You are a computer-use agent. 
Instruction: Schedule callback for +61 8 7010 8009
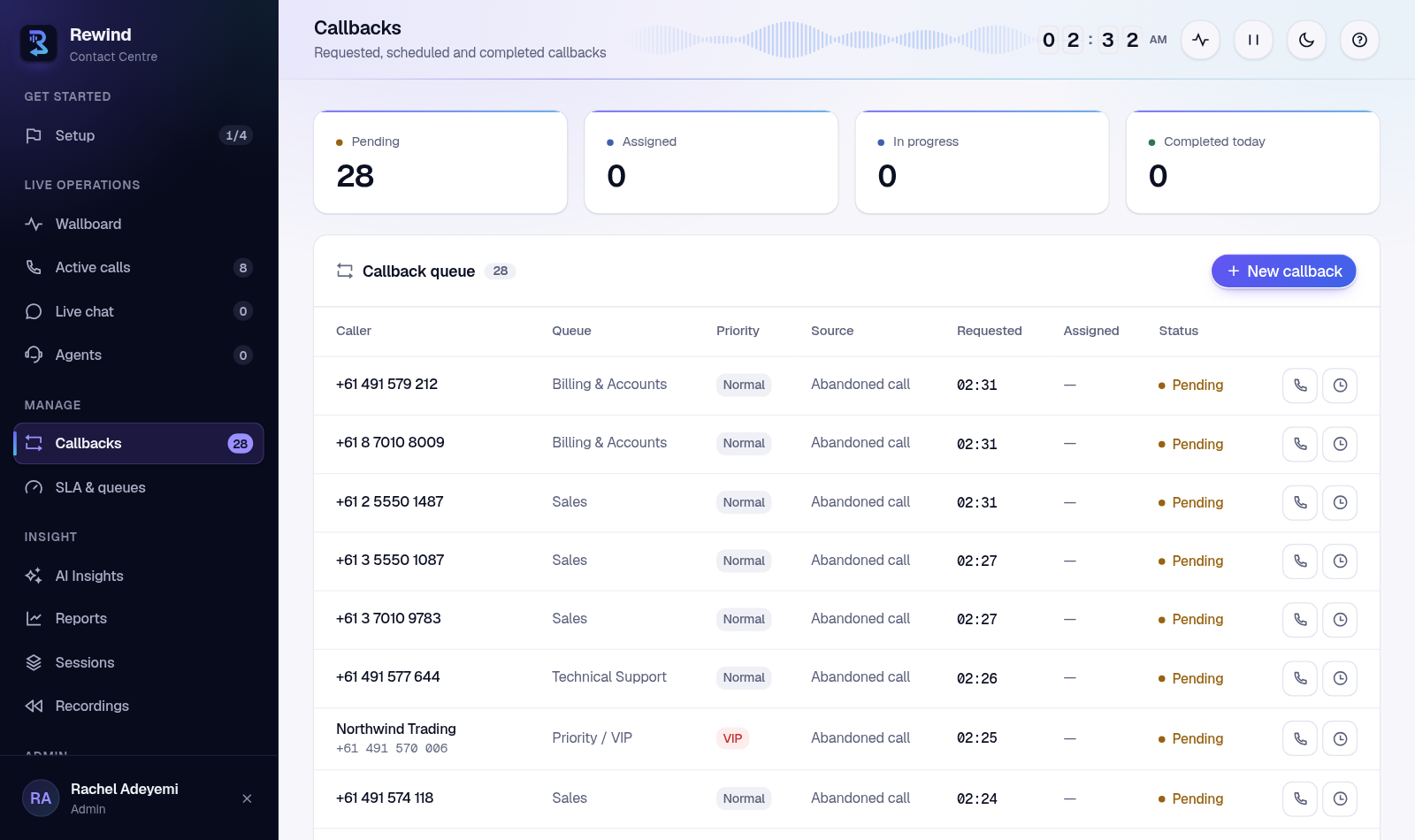click(1340, 444)
